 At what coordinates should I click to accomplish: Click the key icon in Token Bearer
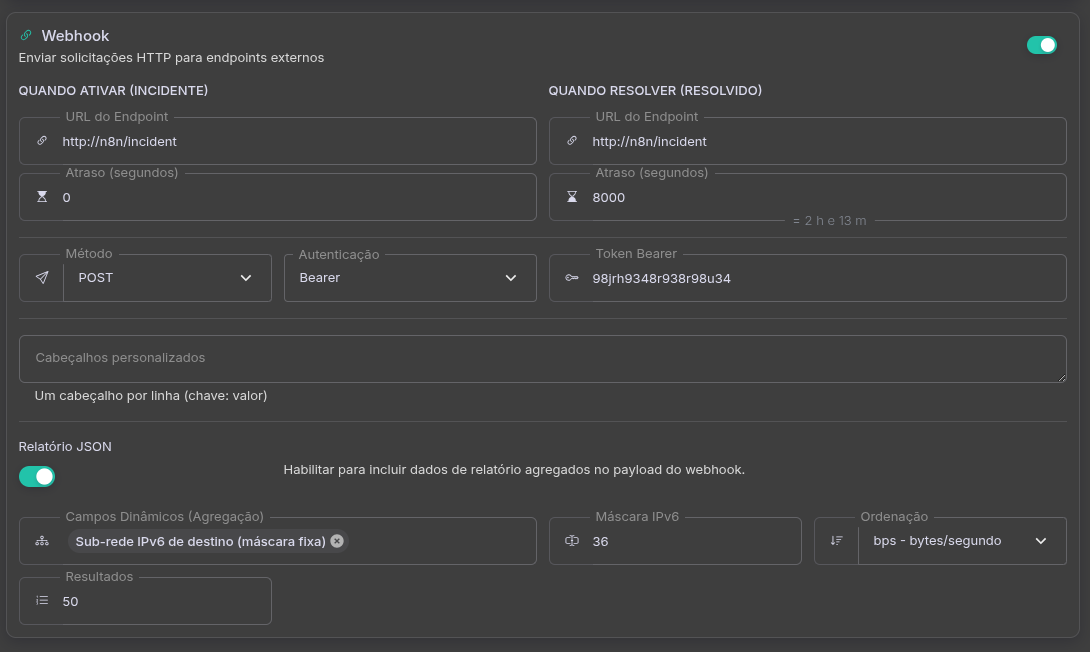(x=572, y=278)
